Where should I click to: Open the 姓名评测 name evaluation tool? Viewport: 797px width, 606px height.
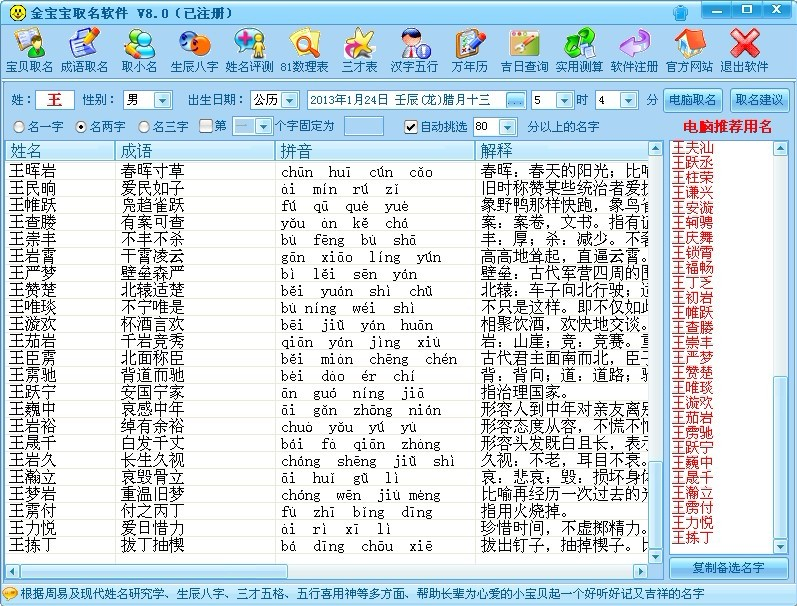[249, 50]
